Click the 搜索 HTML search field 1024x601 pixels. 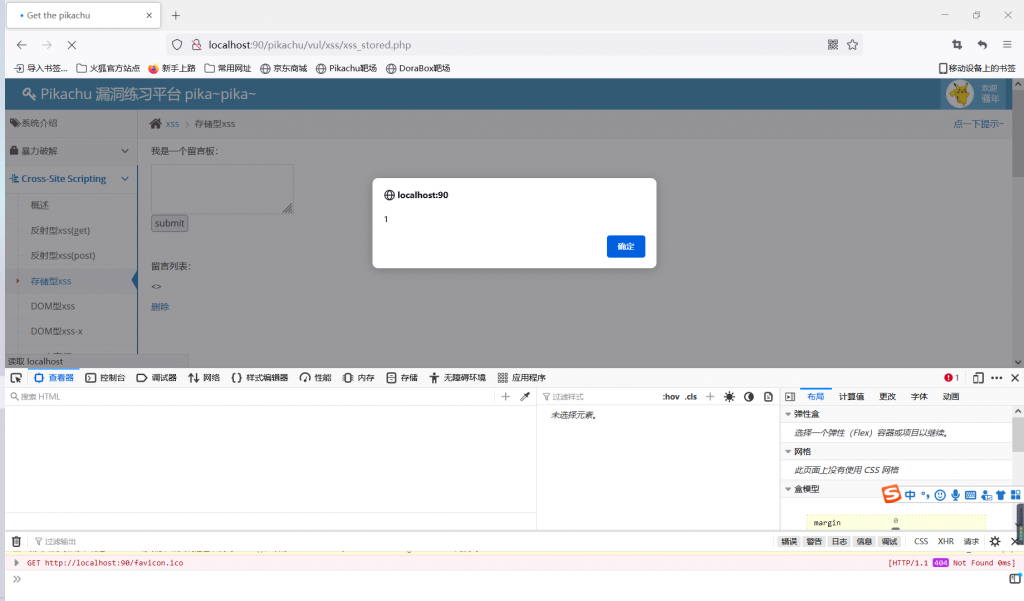click(250, 397)
